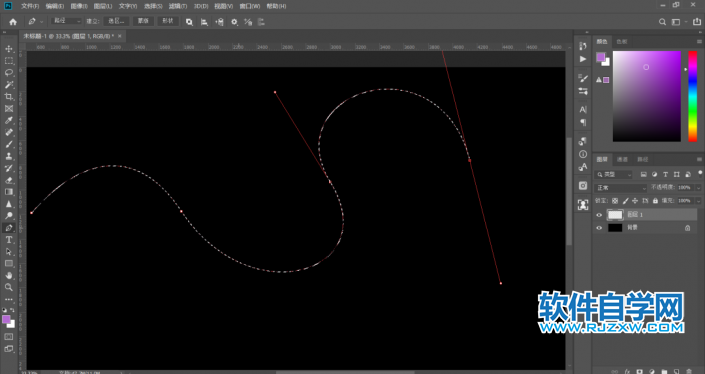
Task: Open the blend mode 正常 dropdown
Action: click(x=620, y=187)
